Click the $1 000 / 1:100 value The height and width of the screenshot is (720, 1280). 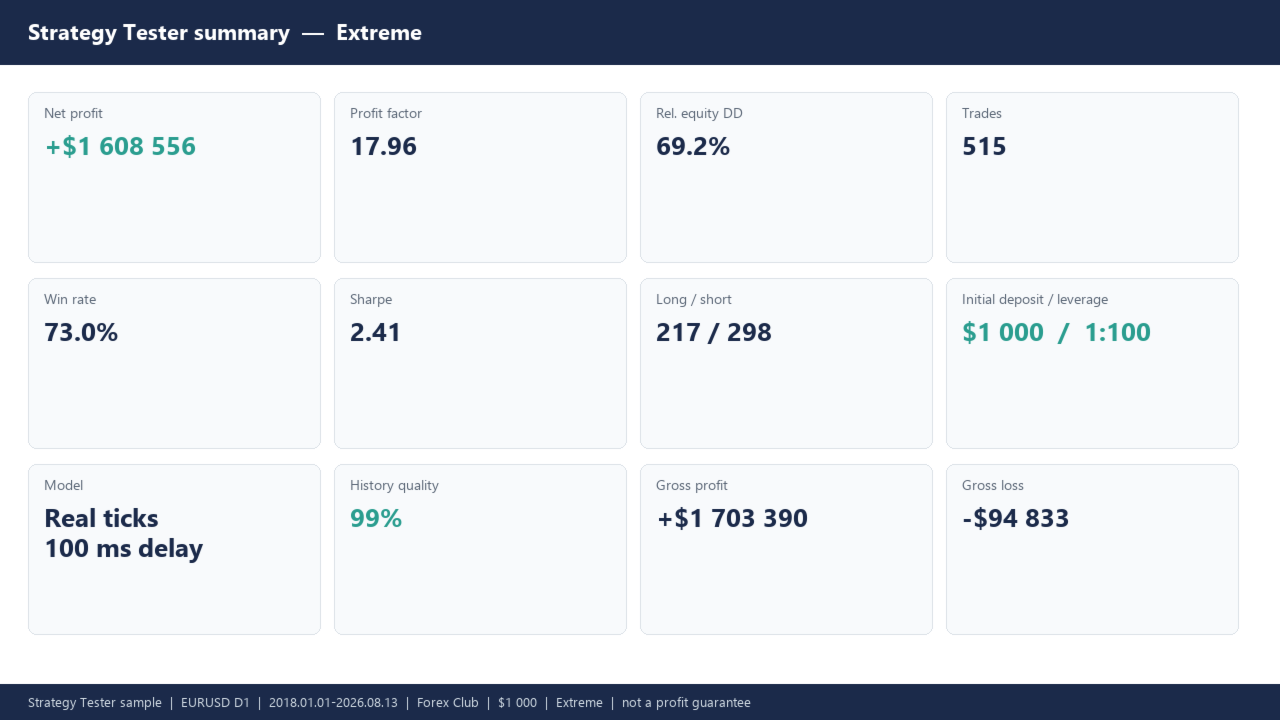[1056, 333]
